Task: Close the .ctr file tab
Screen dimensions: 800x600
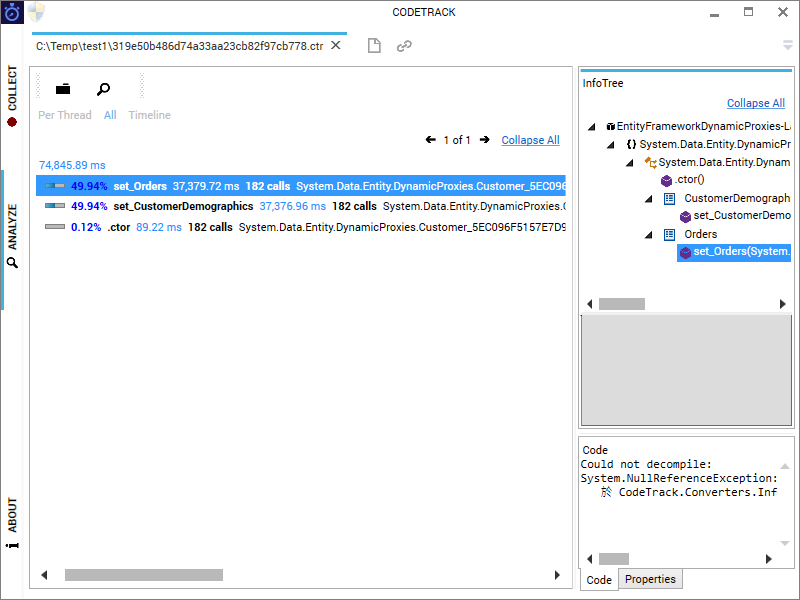Action: pyautogui.click(x=336, y=45)
